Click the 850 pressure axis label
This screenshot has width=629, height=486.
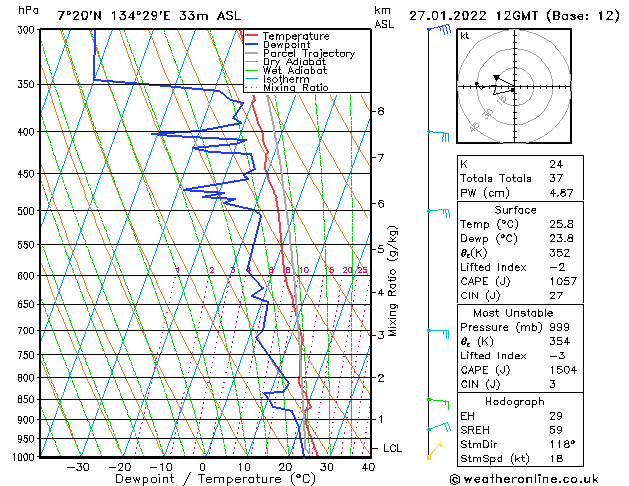(28, 399)
